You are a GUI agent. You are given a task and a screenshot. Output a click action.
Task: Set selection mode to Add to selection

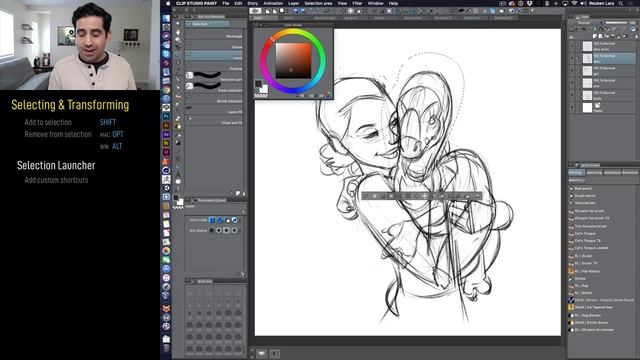click(220, 220)
